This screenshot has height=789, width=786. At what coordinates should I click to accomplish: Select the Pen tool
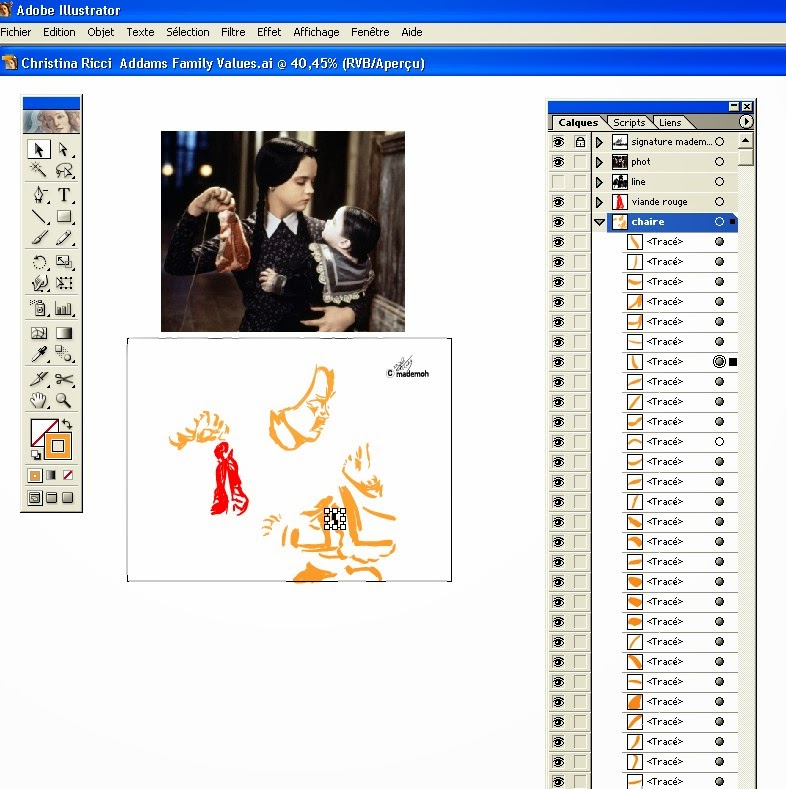coord(39,195)
